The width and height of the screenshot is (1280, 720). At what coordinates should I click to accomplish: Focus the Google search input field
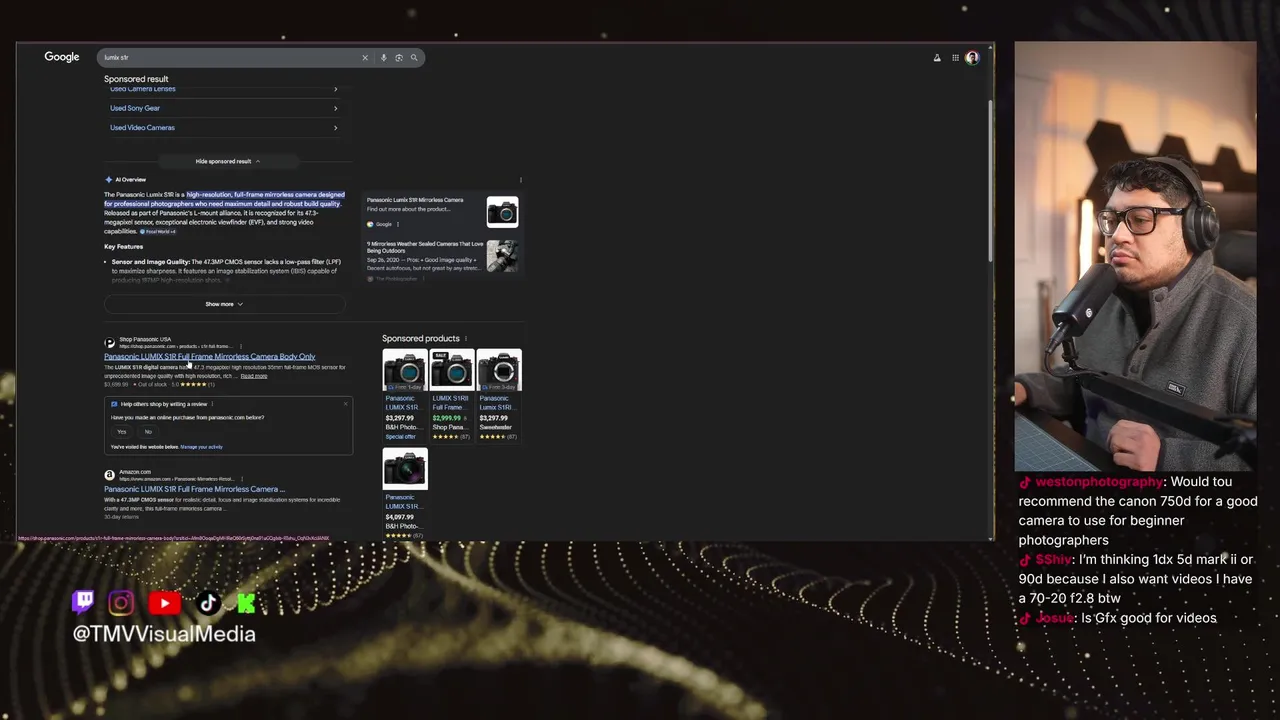tap(230, 58)
